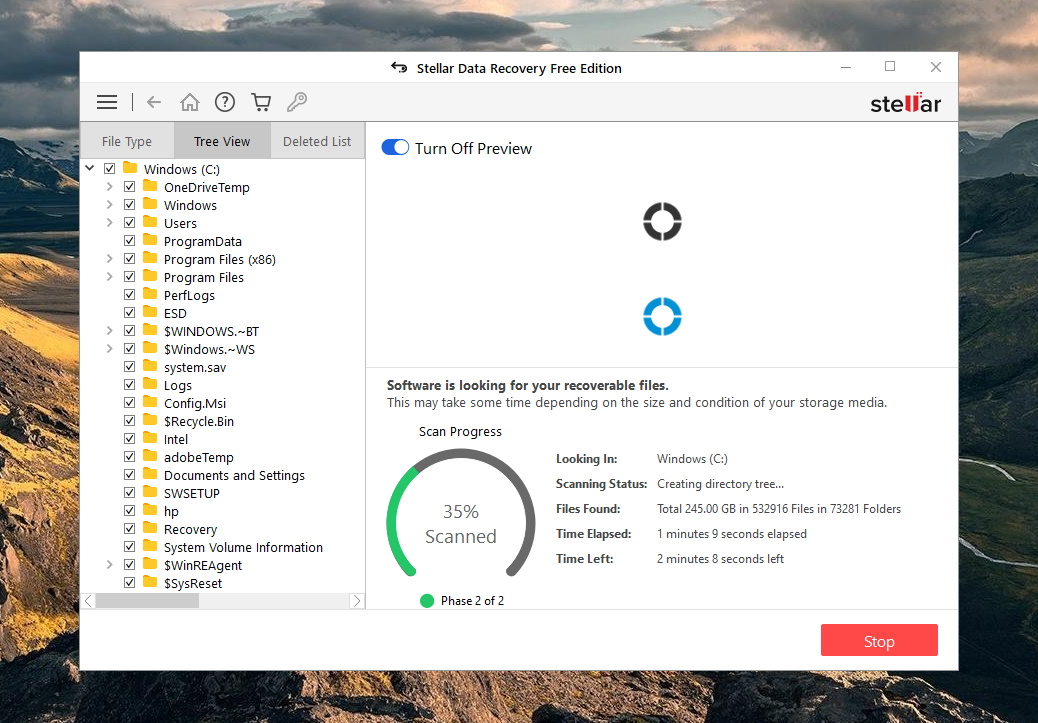
Task: Collapse the Windows (C:) tree node
Action: pyautogui.click(x=90, y=168)
